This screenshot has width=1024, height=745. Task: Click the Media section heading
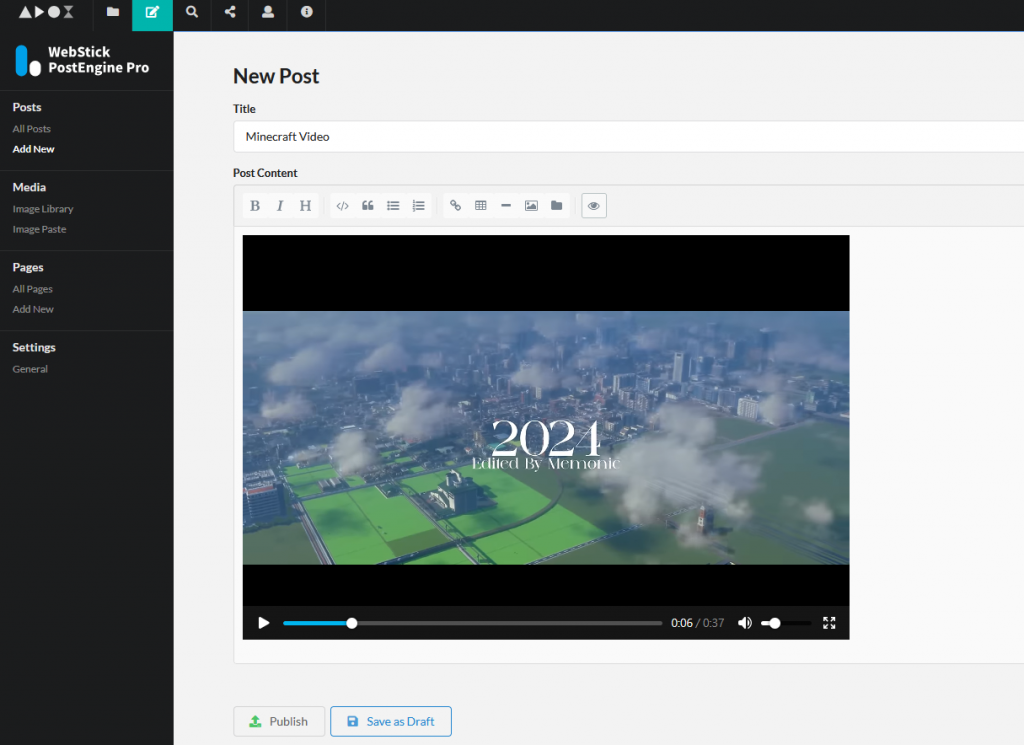pos(29,187)
